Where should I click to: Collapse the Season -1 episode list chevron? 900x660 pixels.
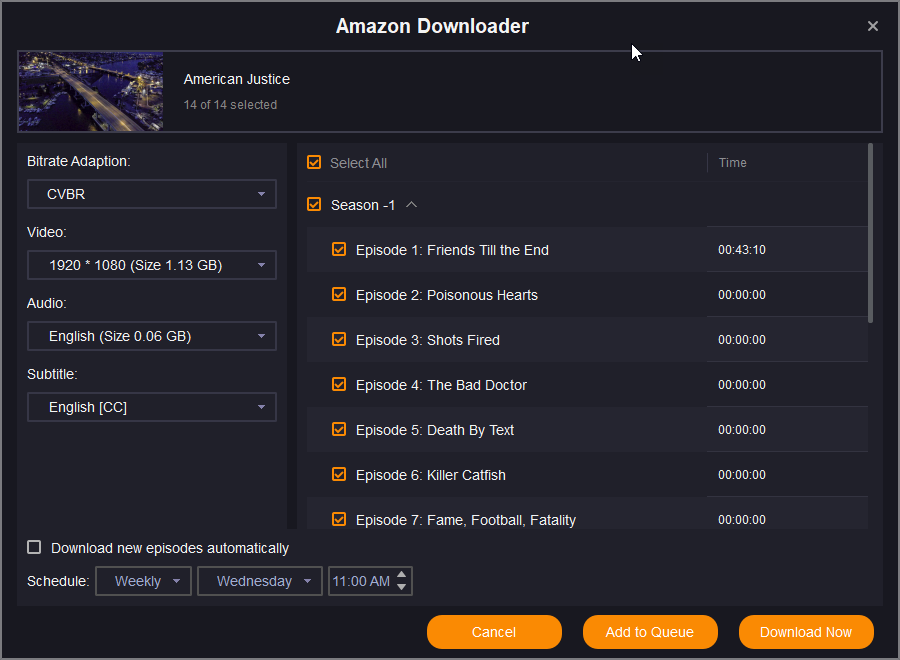coord(412,204)
